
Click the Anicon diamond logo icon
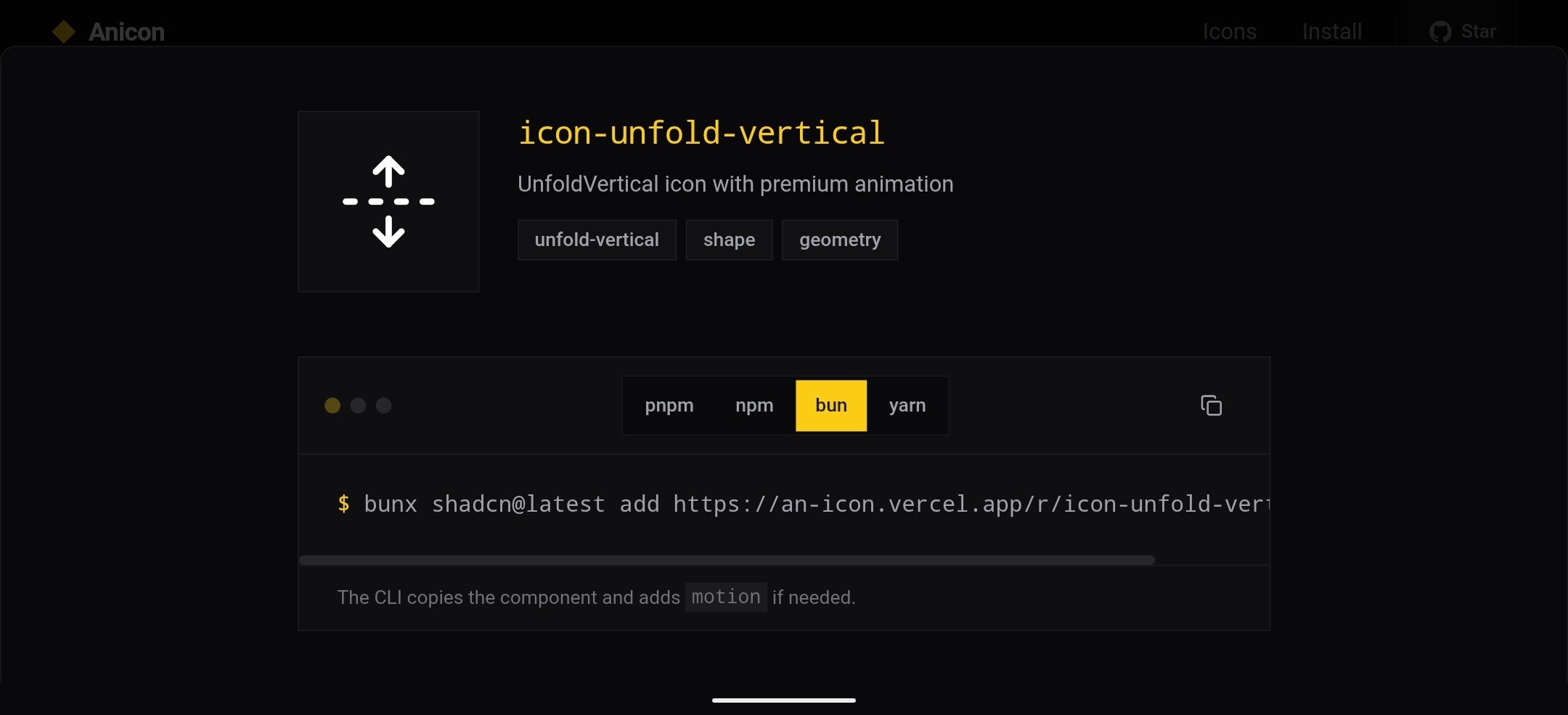tap(63, 31)
